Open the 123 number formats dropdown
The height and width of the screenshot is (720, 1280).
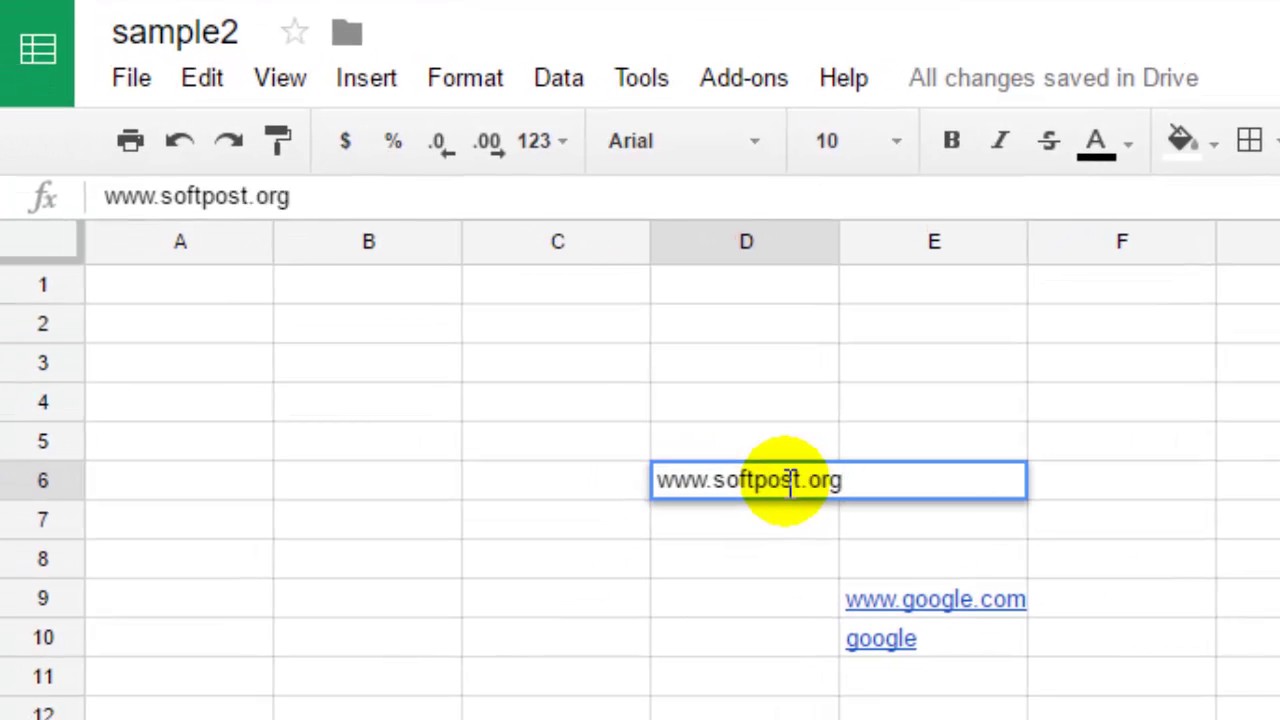(x=542, y=141)
